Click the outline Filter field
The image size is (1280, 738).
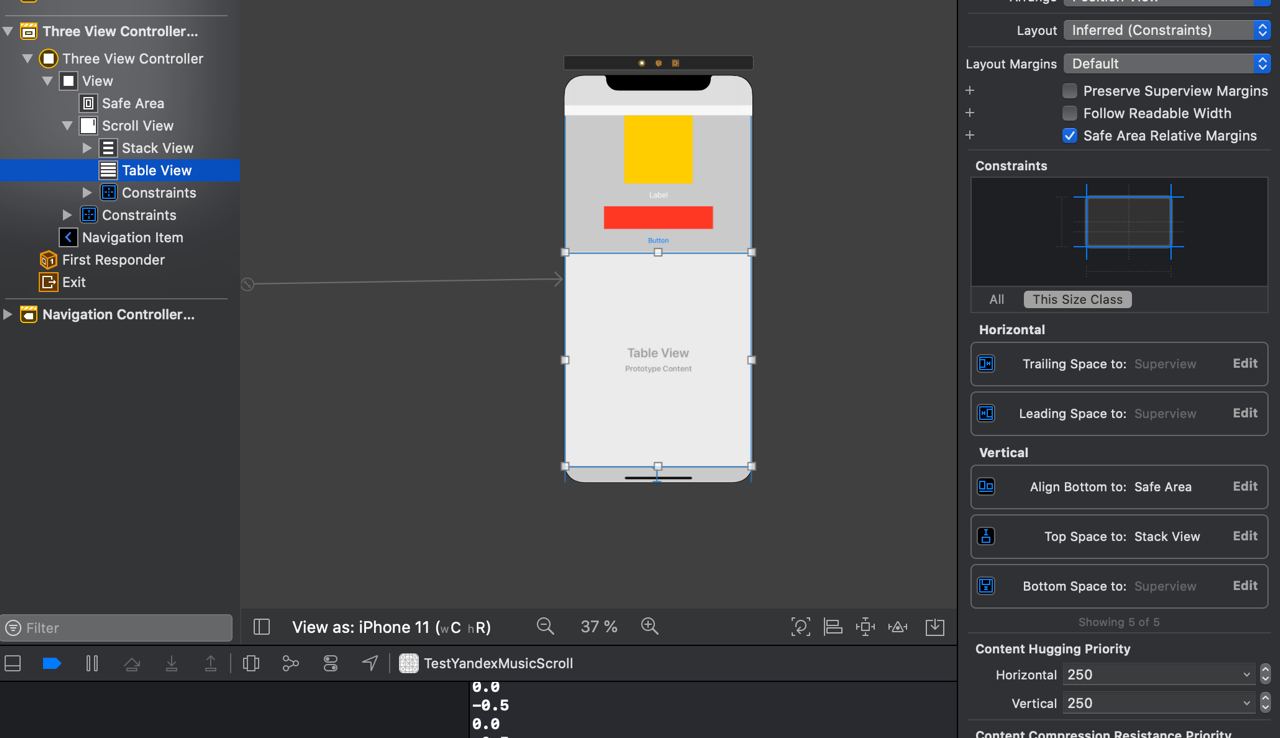117,628
